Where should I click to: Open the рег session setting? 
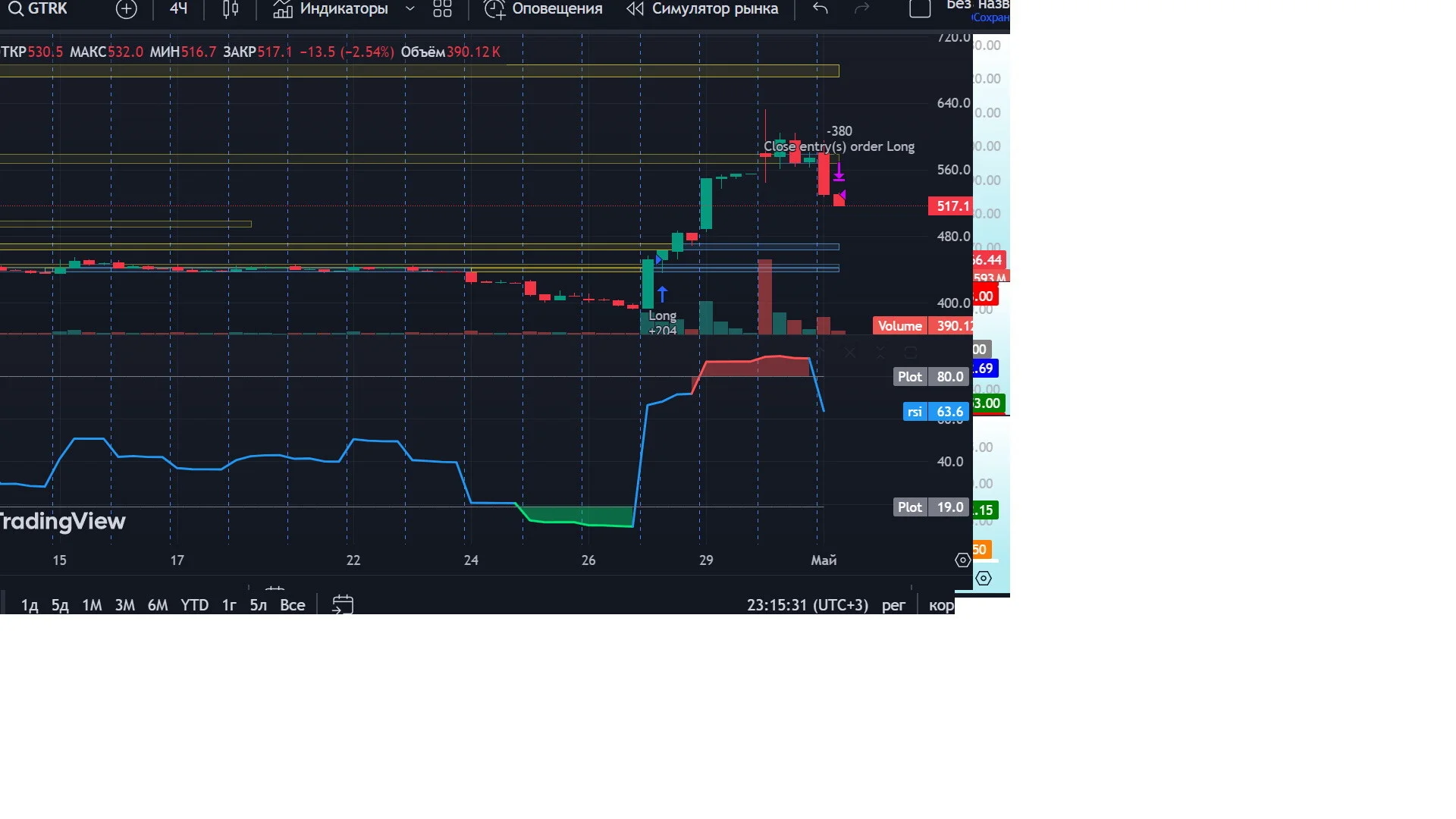(x=893, y=605)
